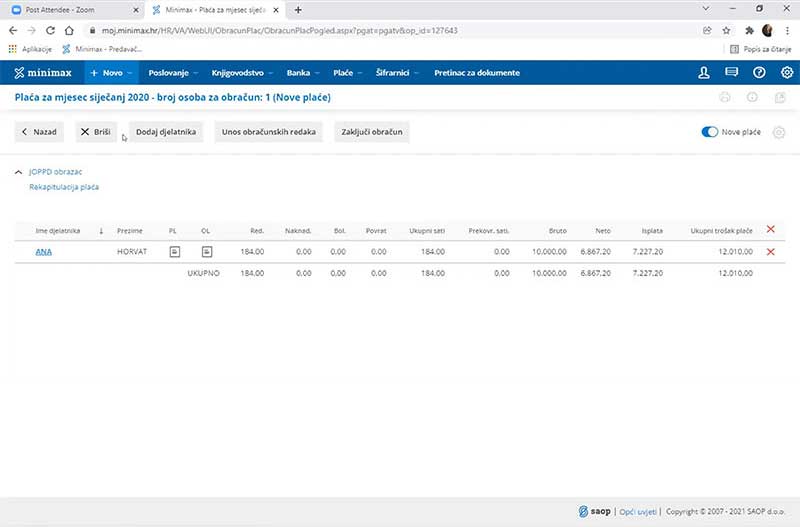Open employee ANA link
This screenshot has height=527, width=800.
[43, 251]
